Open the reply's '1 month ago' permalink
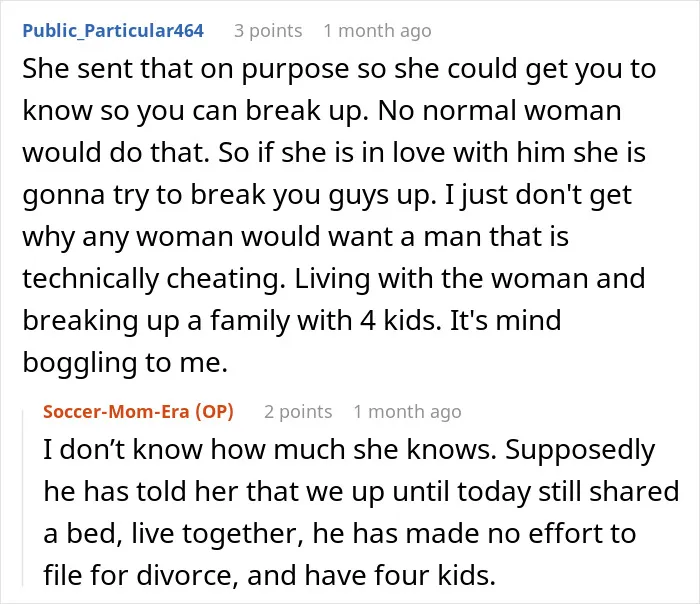This screenshot has height=604, width=700. [x=407, y=412]
